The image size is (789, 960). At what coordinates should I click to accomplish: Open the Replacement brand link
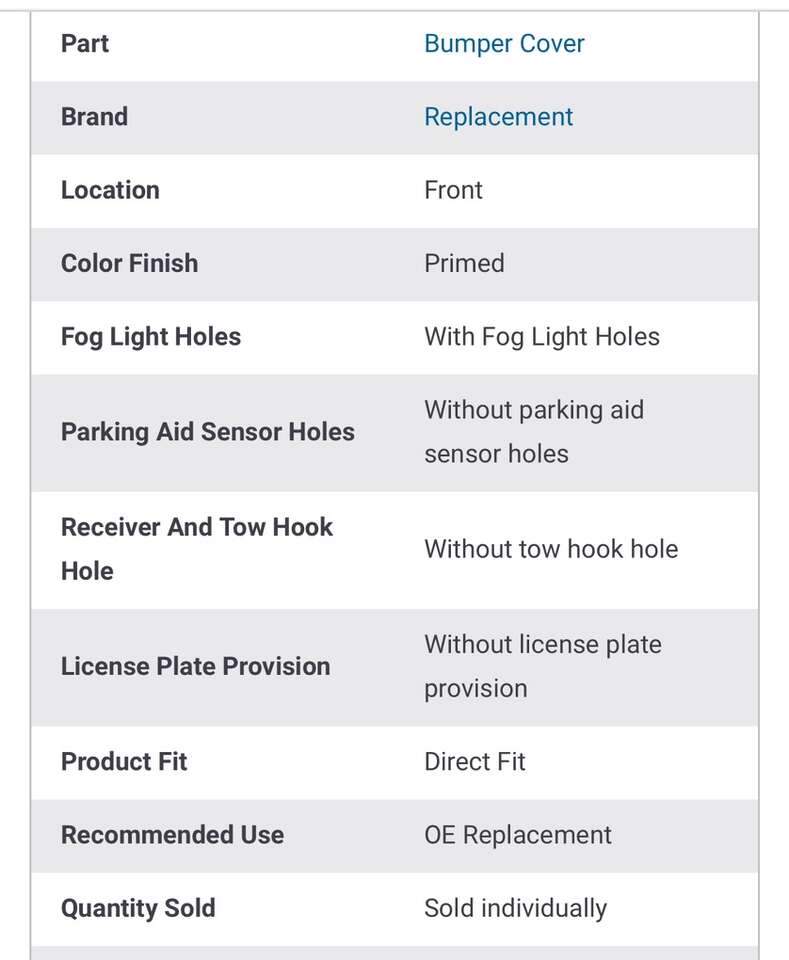click(498, 117)
